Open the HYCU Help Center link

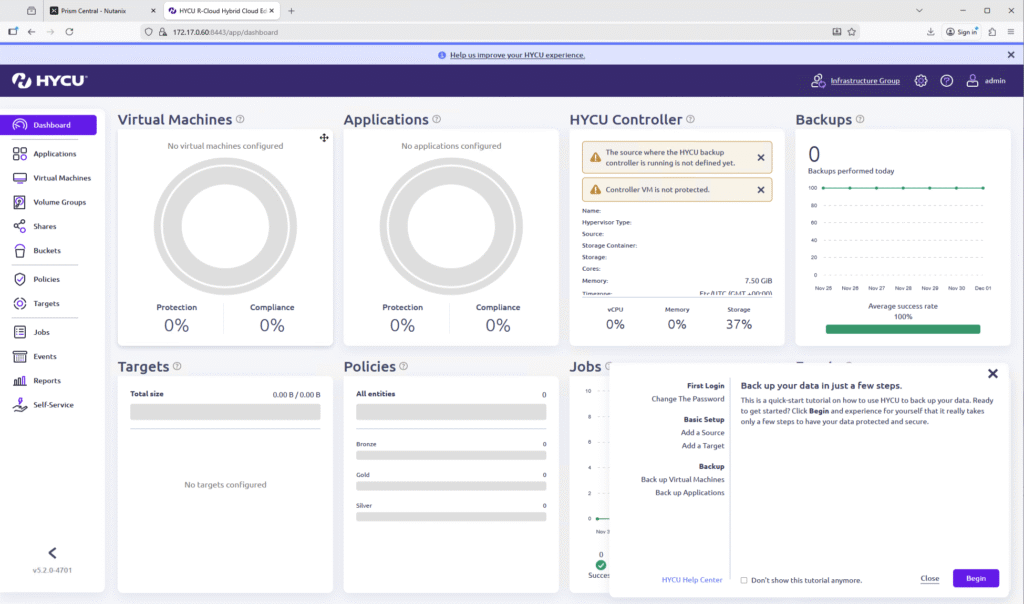coord(691,580)
